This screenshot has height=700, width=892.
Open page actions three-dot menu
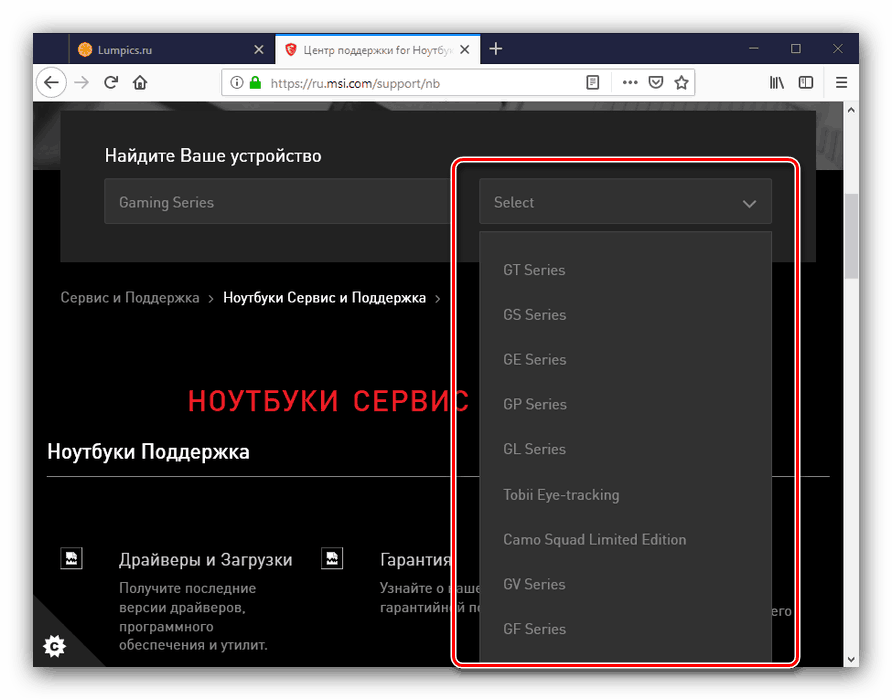pyautogui.click(x=630, y=83)
